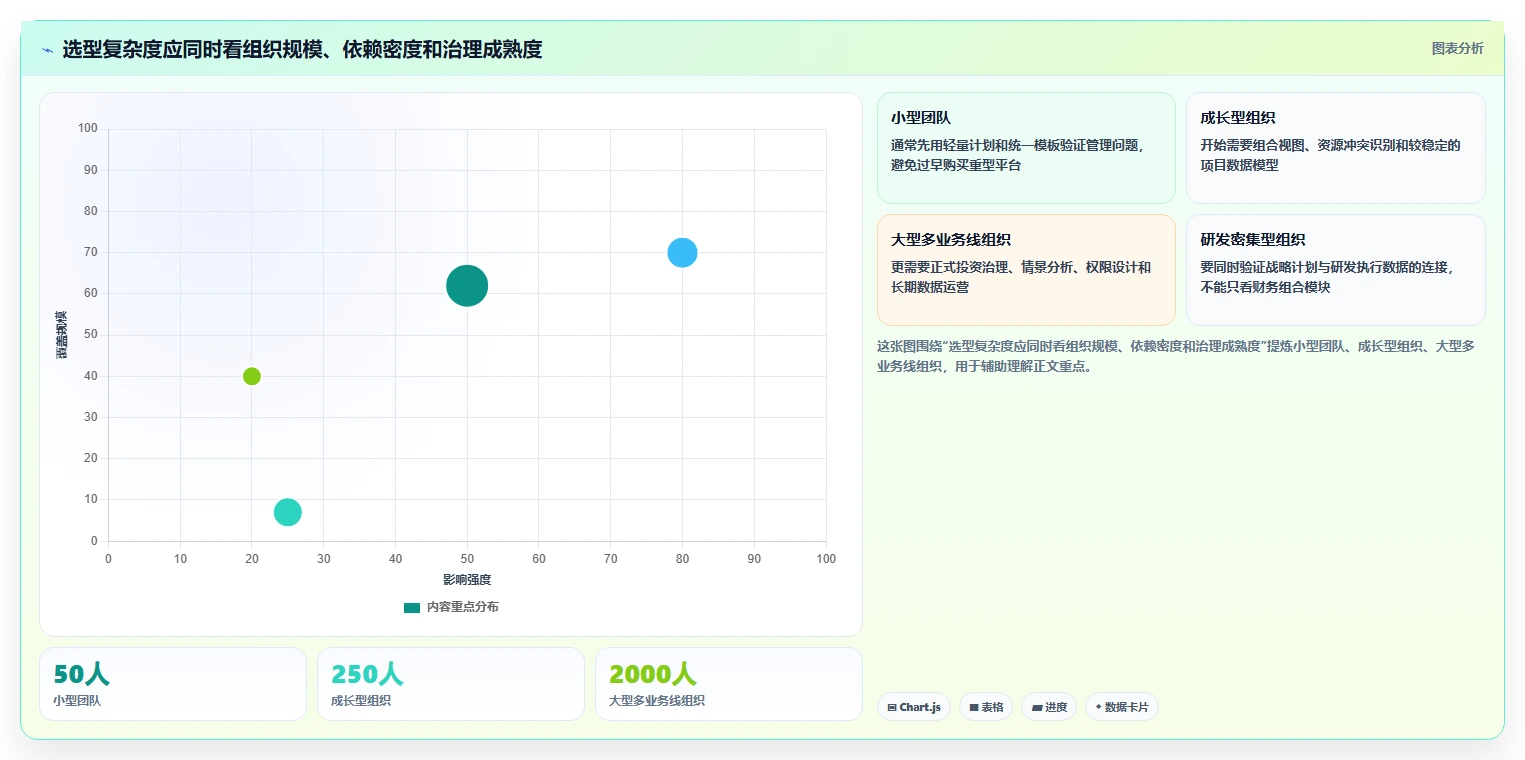1525x760 pixels.
Task: Click the 大型多业务线组织 caption under 2000人
Action: [657, 701]
